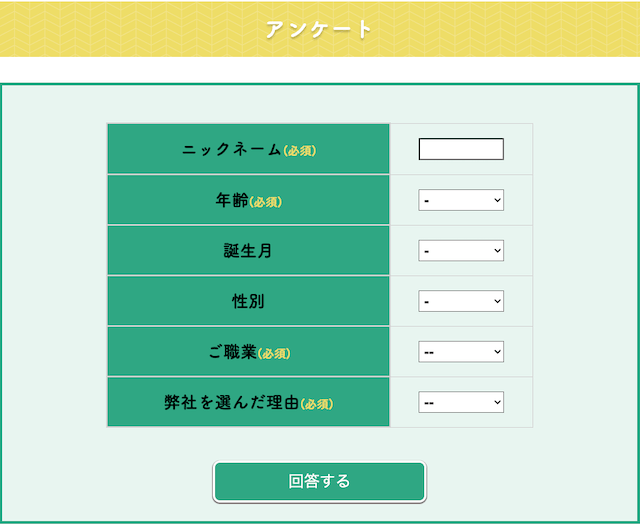
Task: Click the chevron arrow of 誕生月 select
Action: 497,251
